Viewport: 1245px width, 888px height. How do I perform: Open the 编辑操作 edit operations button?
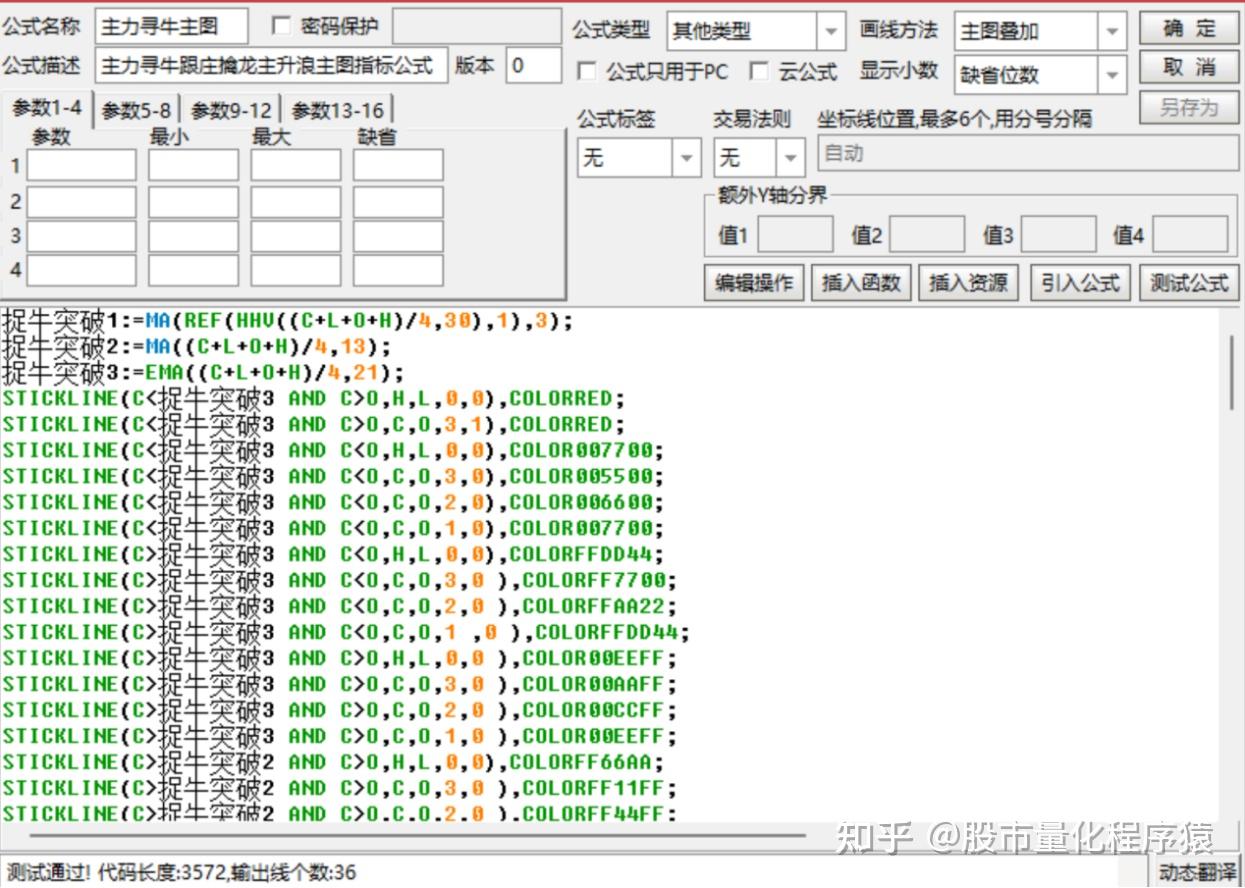click(754, 283)
